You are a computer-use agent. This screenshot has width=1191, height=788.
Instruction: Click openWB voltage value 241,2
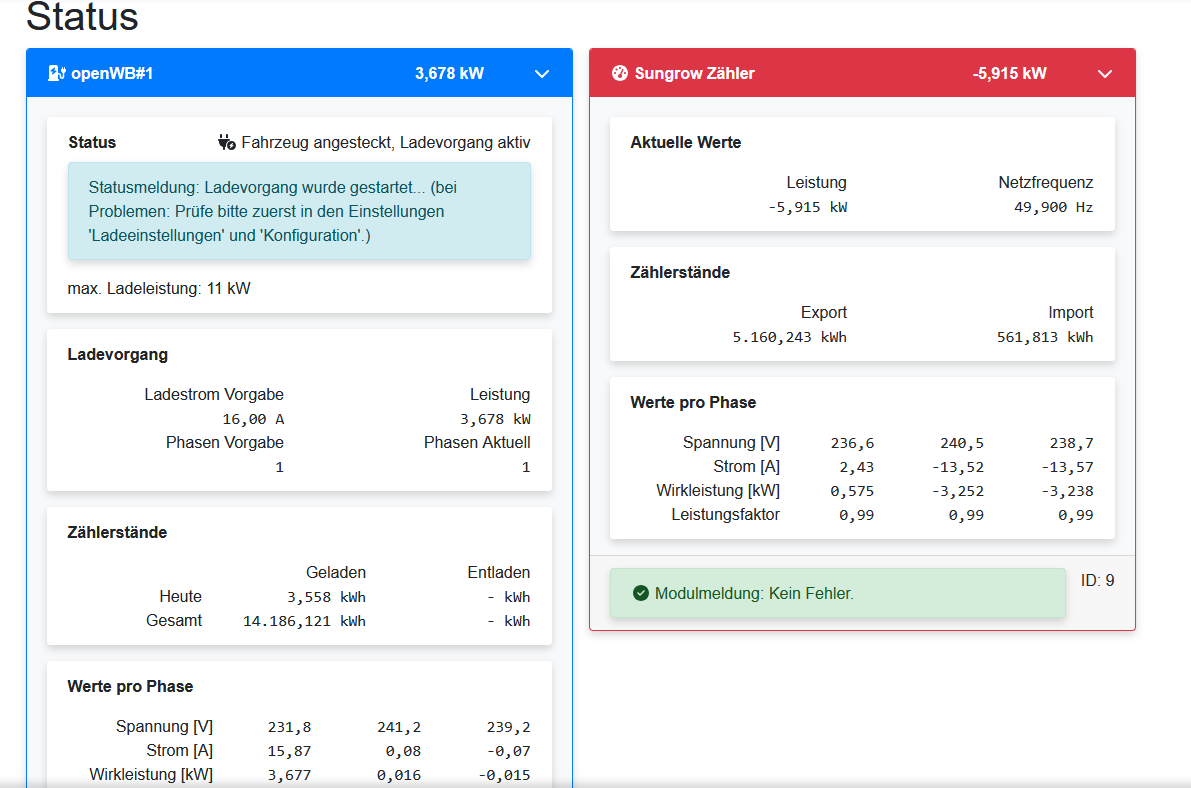pos(399,727)
